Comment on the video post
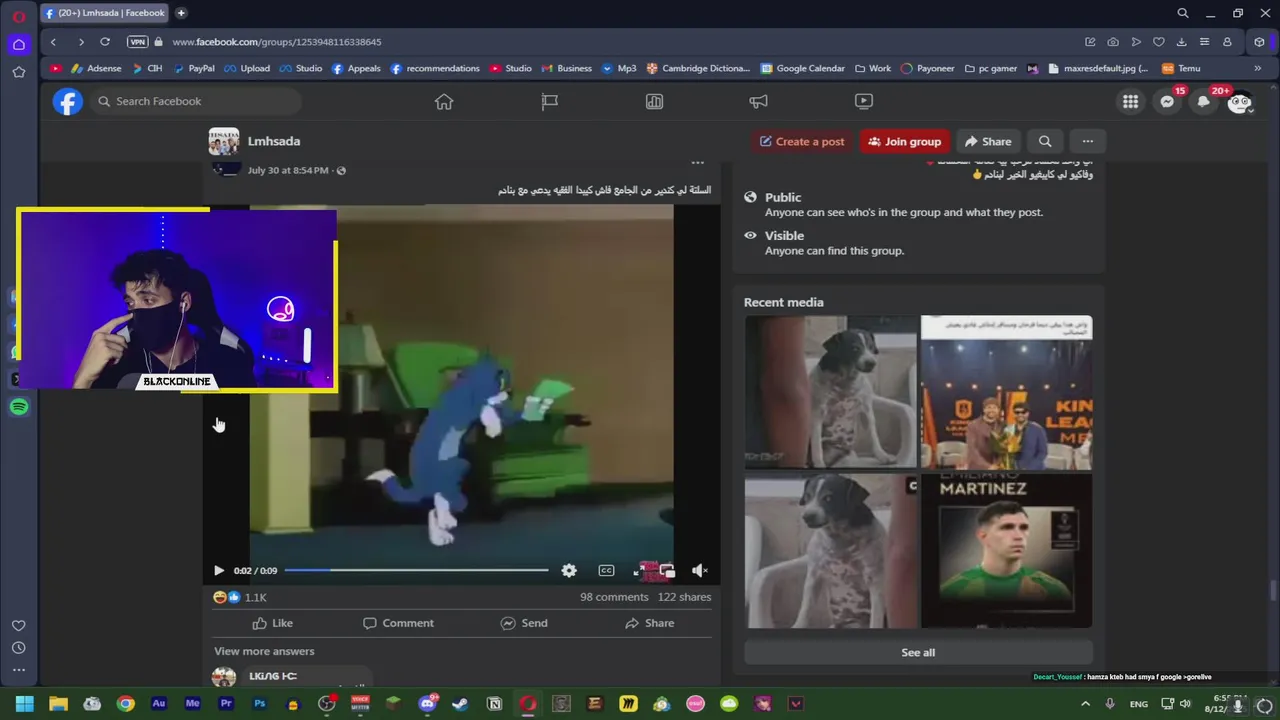Screen dimensions: 1280x720 (398, 623)
